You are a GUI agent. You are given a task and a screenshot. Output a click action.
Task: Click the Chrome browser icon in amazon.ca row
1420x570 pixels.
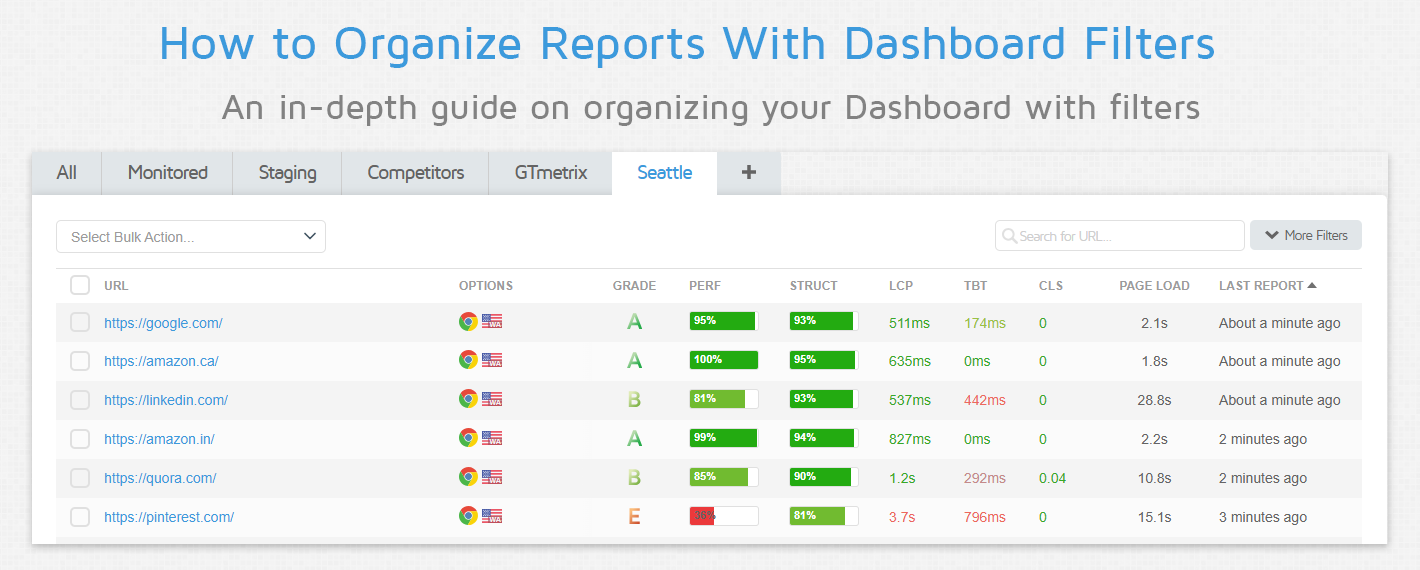468,361
